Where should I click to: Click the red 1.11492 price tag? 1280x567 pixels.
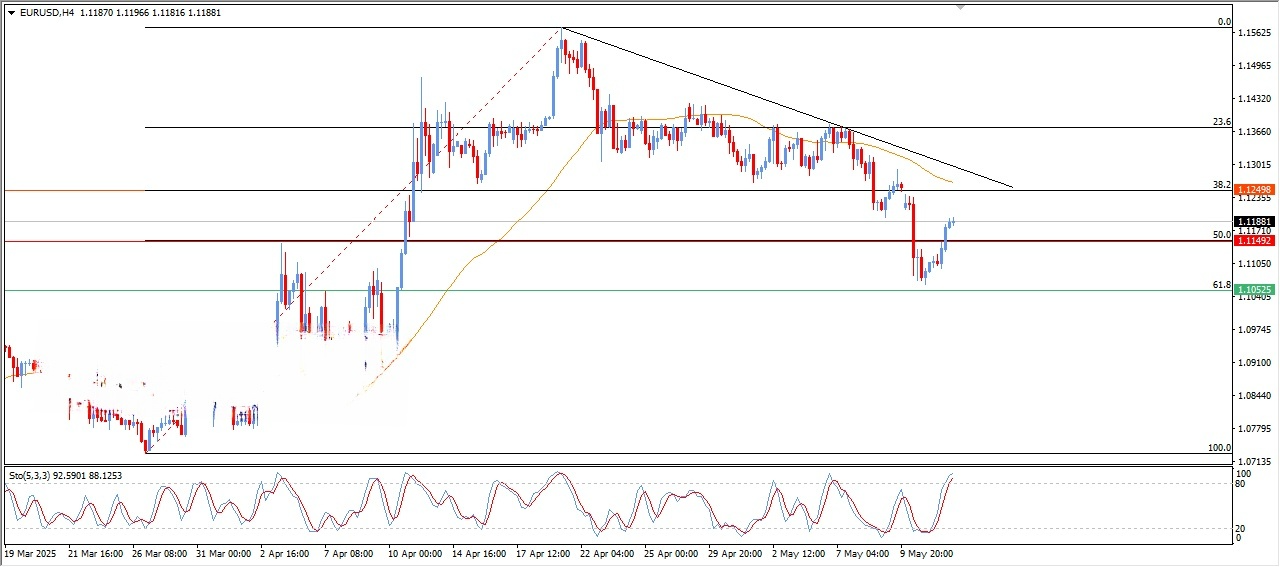1253,241
